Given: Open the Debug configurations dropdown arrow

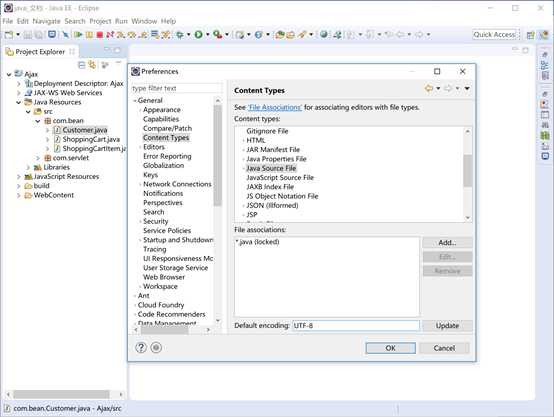Looking at the screenshot, I should click(x=189, y=35).
